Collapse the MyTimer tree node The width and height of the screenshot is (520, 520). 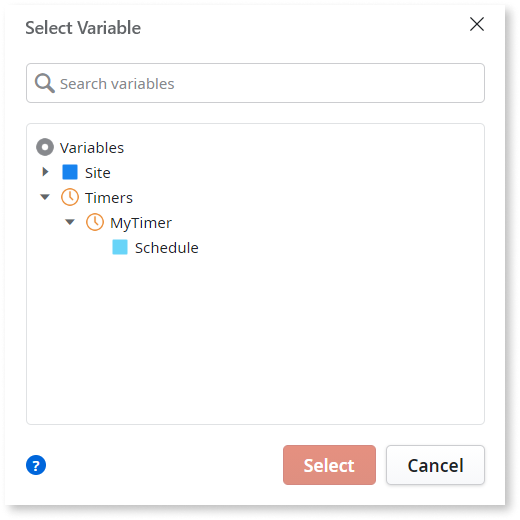pyautogui.click(x=70, y=222)
